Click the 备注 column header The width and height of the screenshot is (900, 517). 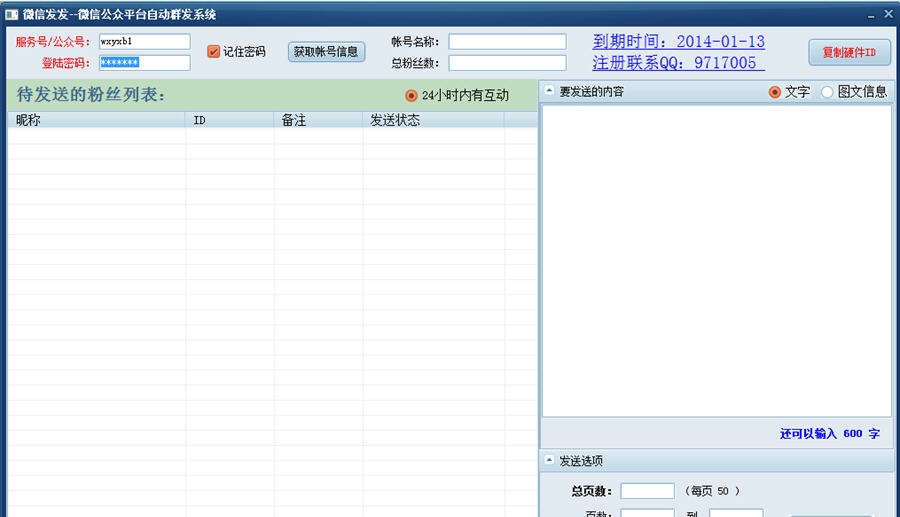318,120
